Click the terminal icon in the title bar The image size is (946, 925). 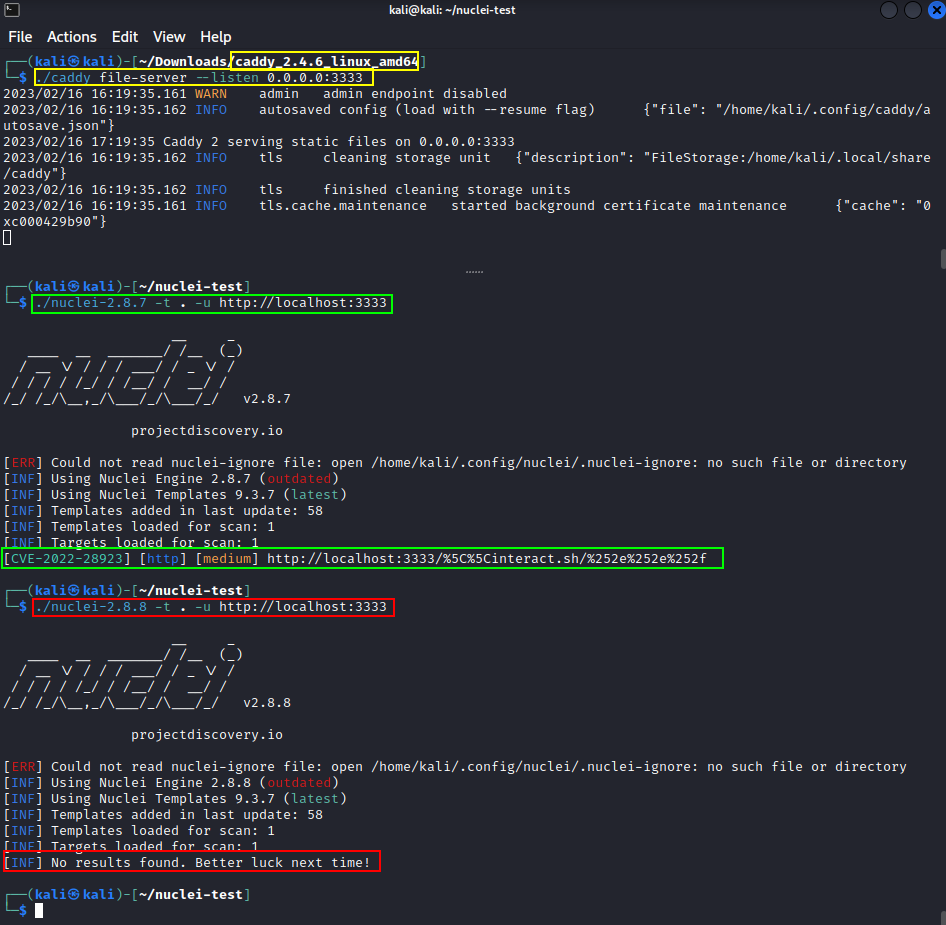pos(12,10)
